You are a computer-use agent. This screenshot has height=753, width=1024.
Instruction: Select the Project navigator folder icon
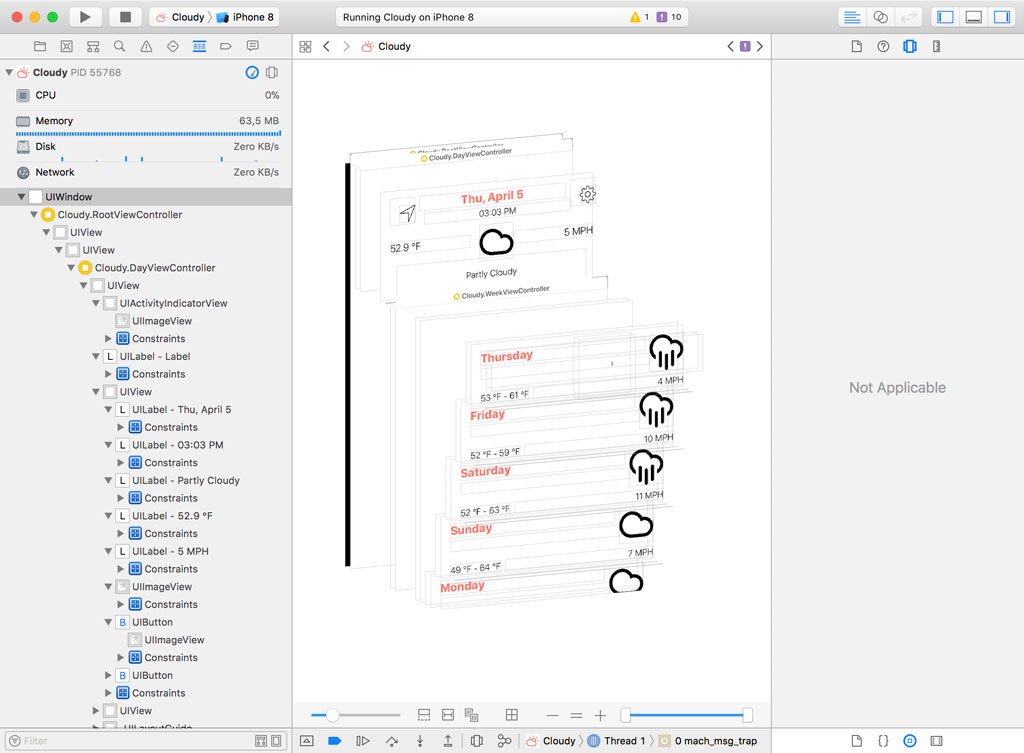(x=39, y=46)
